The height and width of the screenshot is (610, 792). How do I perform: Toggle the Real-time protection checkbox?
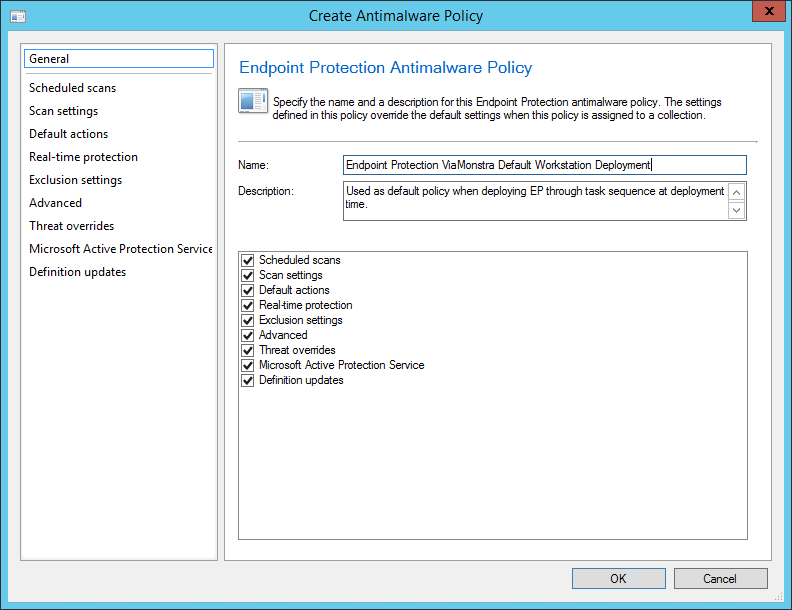pos(248,306)
